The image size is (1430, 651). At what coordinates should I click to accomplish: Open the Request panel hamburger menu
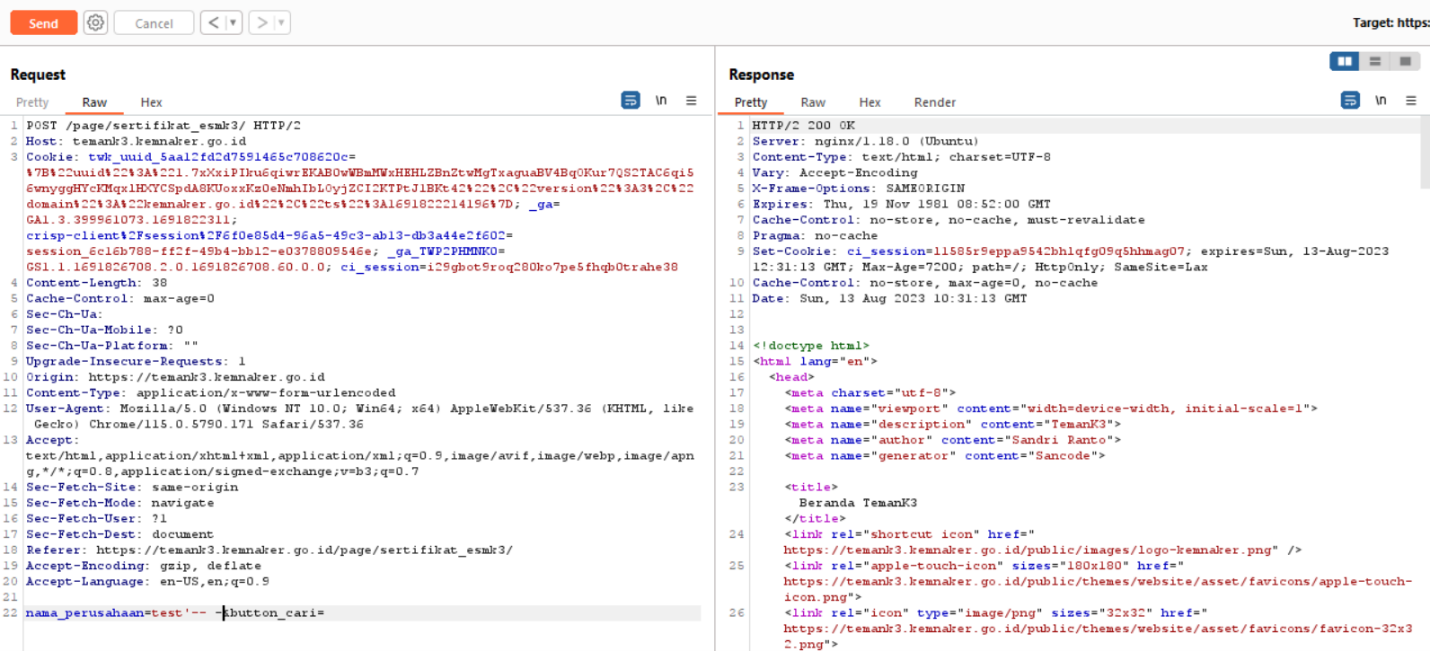point(691,101)
